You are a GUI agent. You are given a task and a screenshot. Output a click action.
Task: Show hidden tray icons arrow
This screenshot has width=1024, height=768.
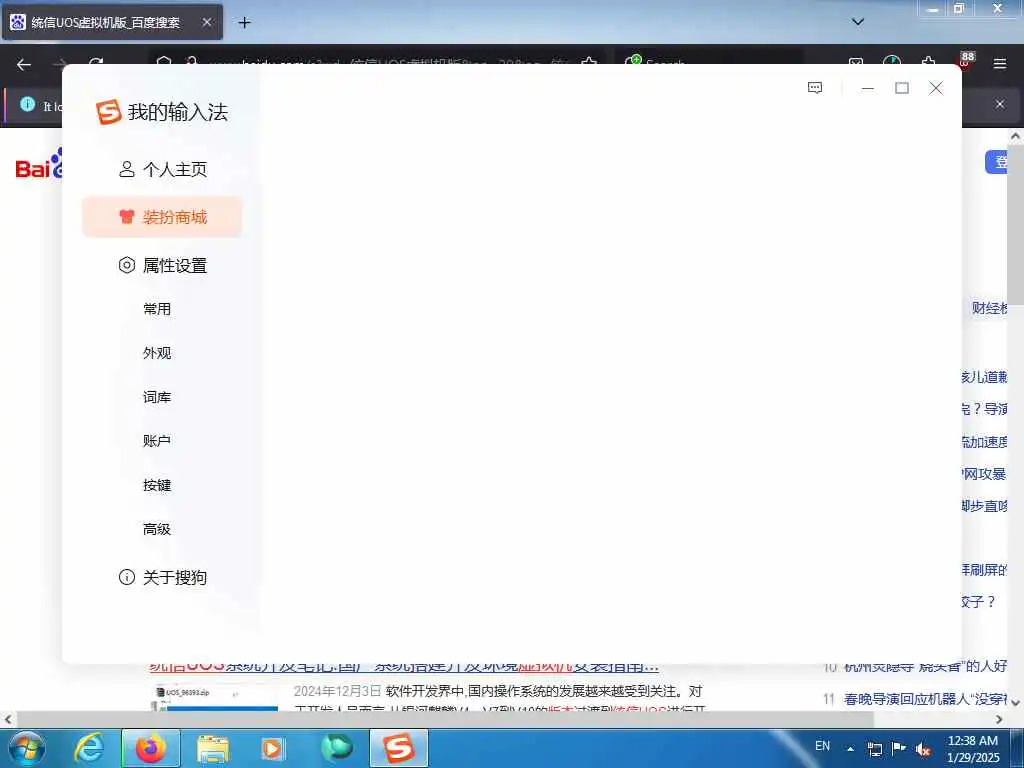pyautogui.click(x=850, y=749)
